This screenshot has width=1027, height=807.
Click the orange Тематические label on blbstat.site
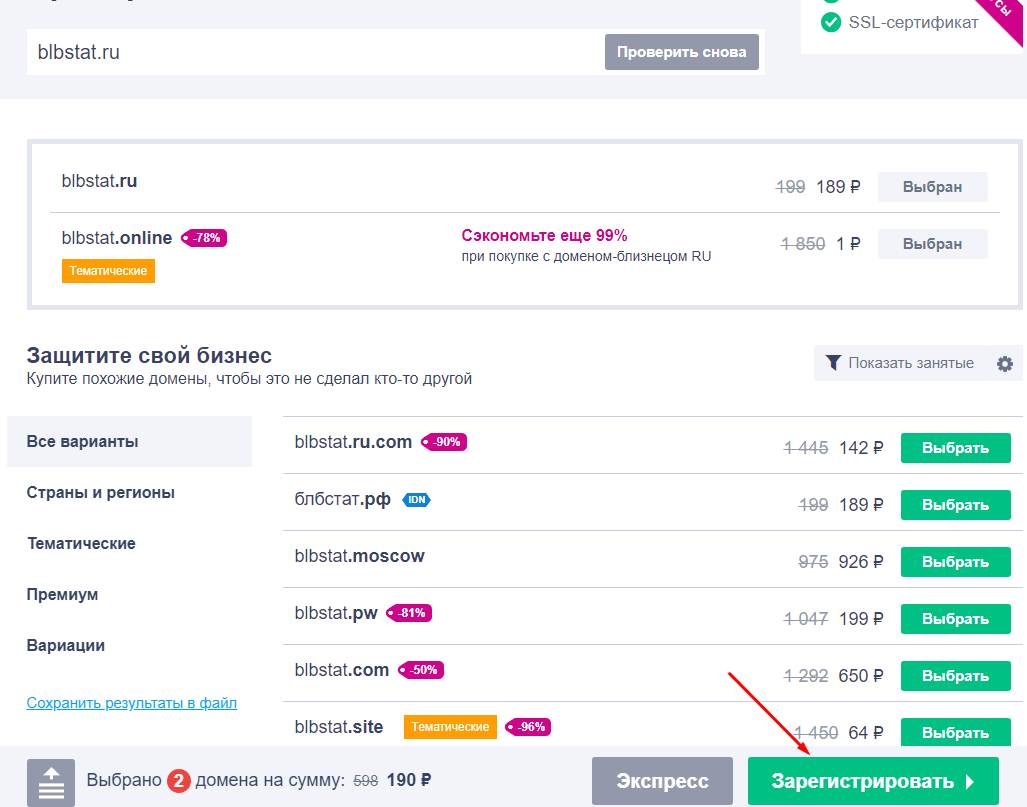450,727
